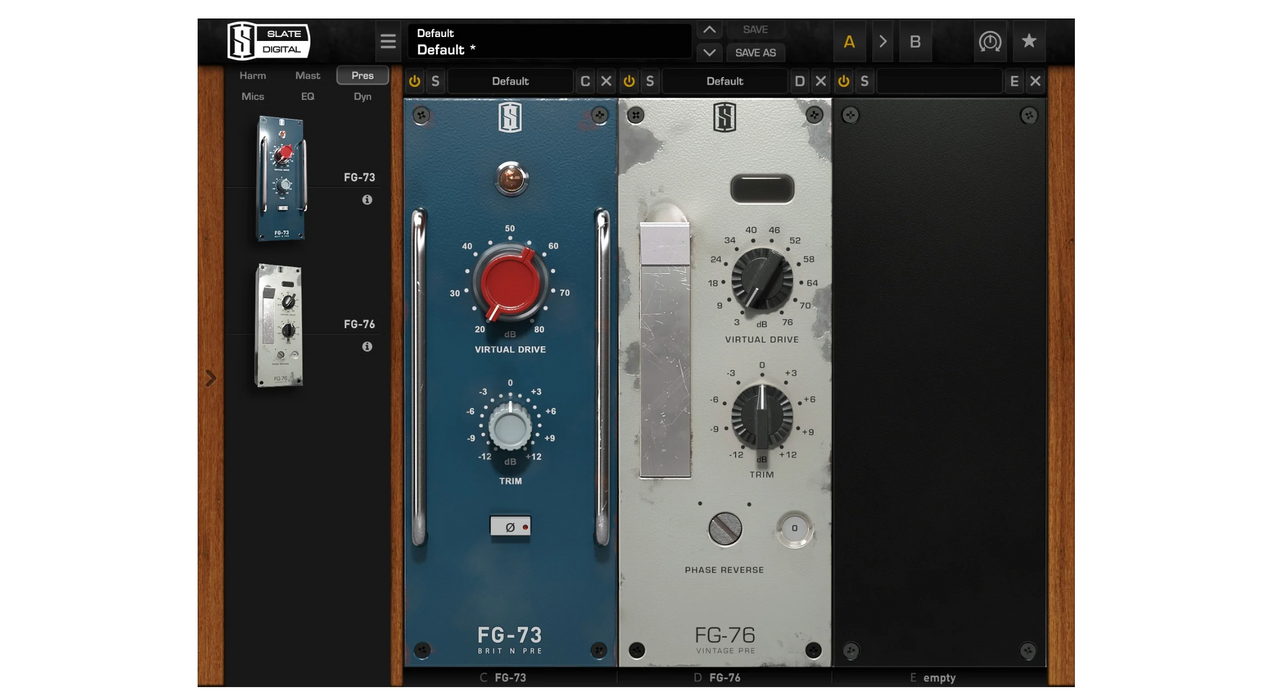Remove module in slot D
The image size is (1277, 700).
tap(821, 81)
